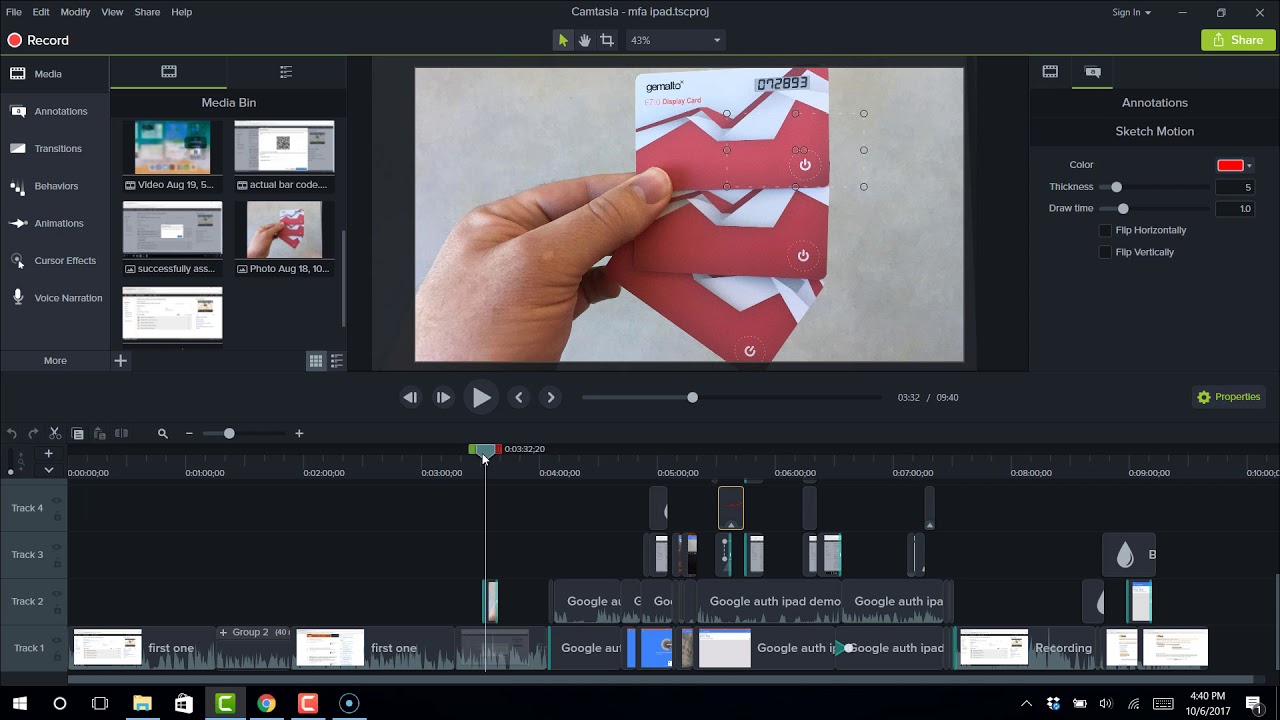Step to next frame
The width and height of the screenshot is (1280, 720).
(443, 397)
